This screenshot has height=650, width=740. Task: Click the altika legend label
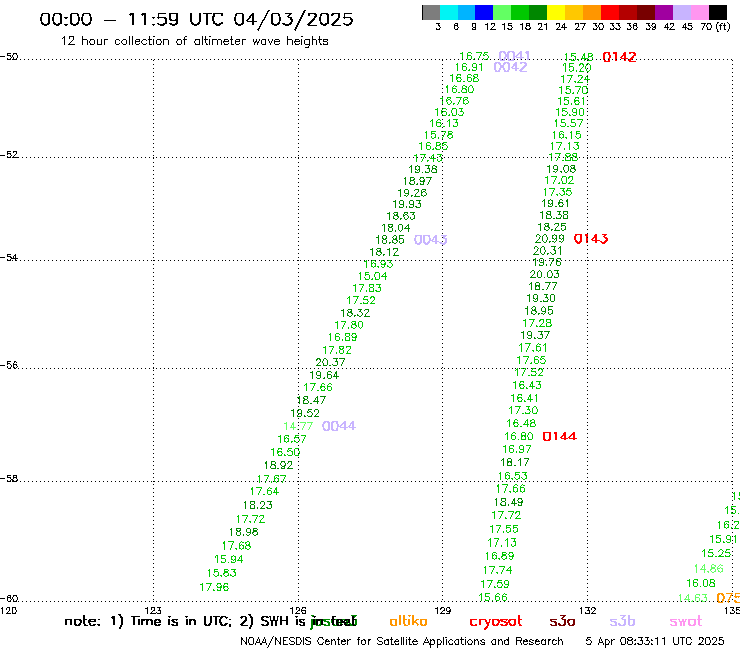tap(408, 621)
